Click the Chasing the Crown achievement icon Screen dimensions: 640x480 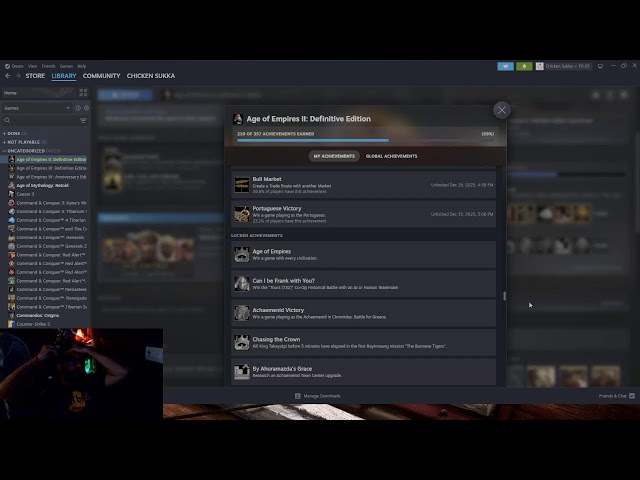[242, 342]
